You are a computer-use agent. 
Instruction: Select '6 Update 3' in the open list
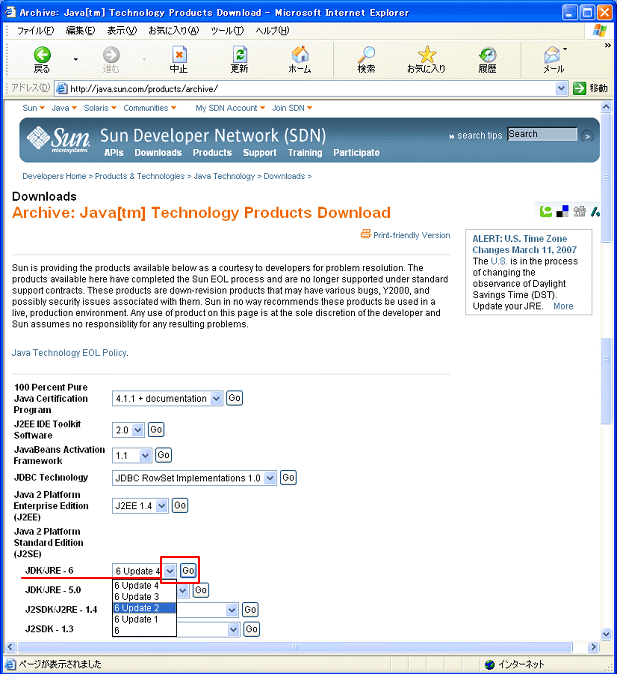[x=144, y=597]
